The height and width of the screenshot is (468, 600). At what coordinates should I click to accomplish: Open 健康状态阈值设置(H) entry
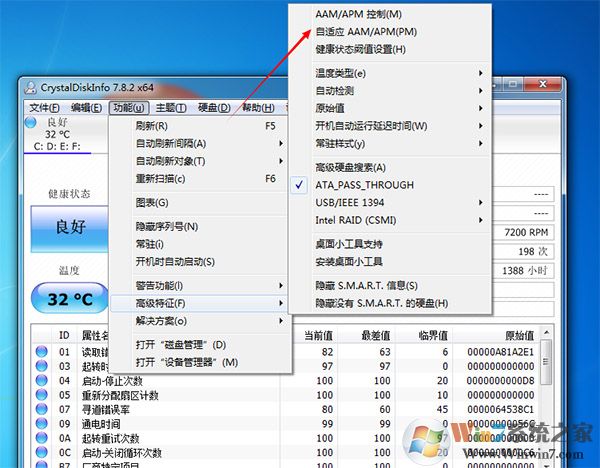[390, 49]
